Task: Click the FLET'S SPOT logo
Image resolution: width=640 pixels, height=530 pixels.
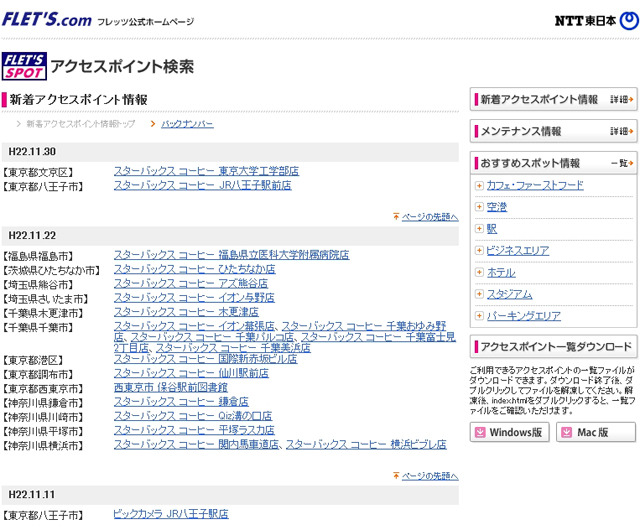Action: tap(24, 66)
